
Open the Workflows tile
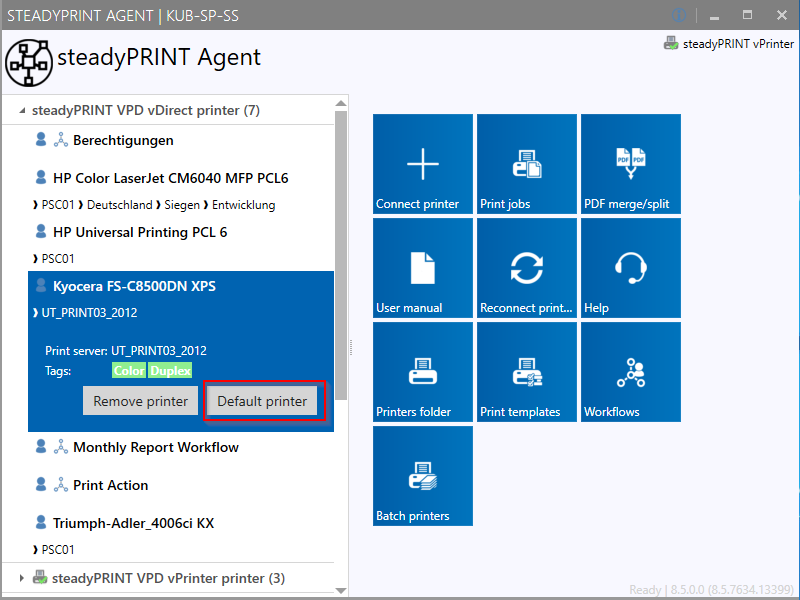pyautogui.click(x=631, y=372)
